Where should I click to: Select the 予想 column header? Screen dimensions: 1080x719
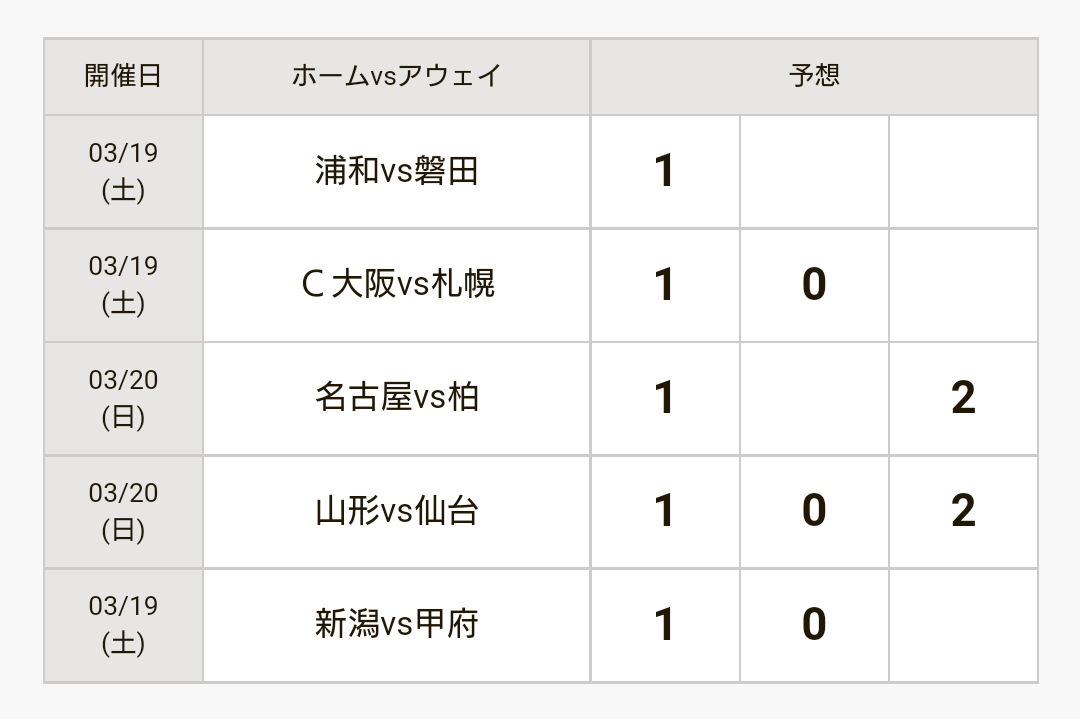(x=814, y=76)
